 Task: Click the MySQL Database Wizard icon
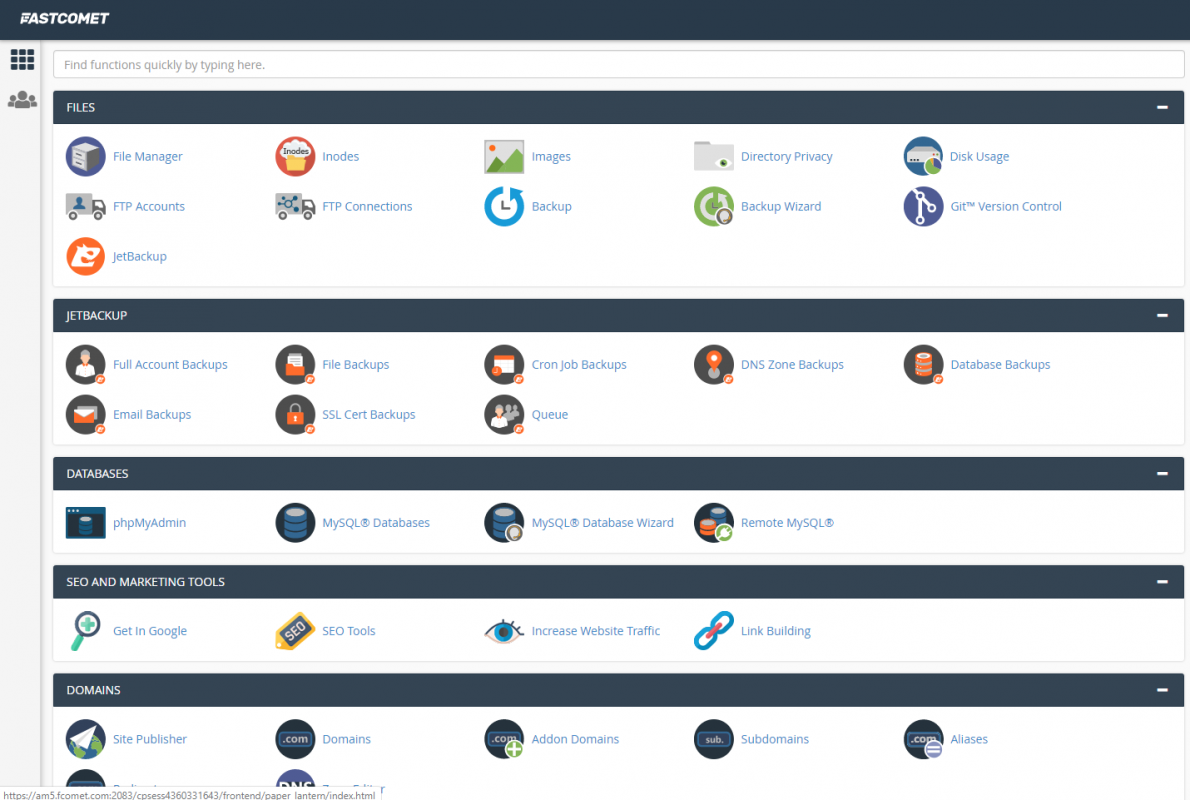click(x=504, y=523)
